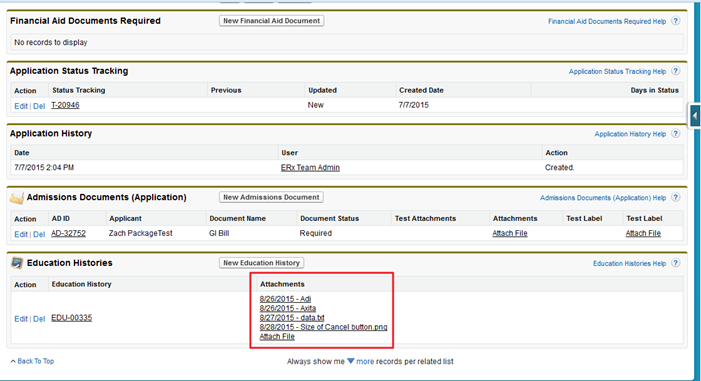Image resolution: width=701 pixels, height=381 pixels.
Task: Click the Financial Aid Documents help question-mark icon
Action: pos(676,21)
